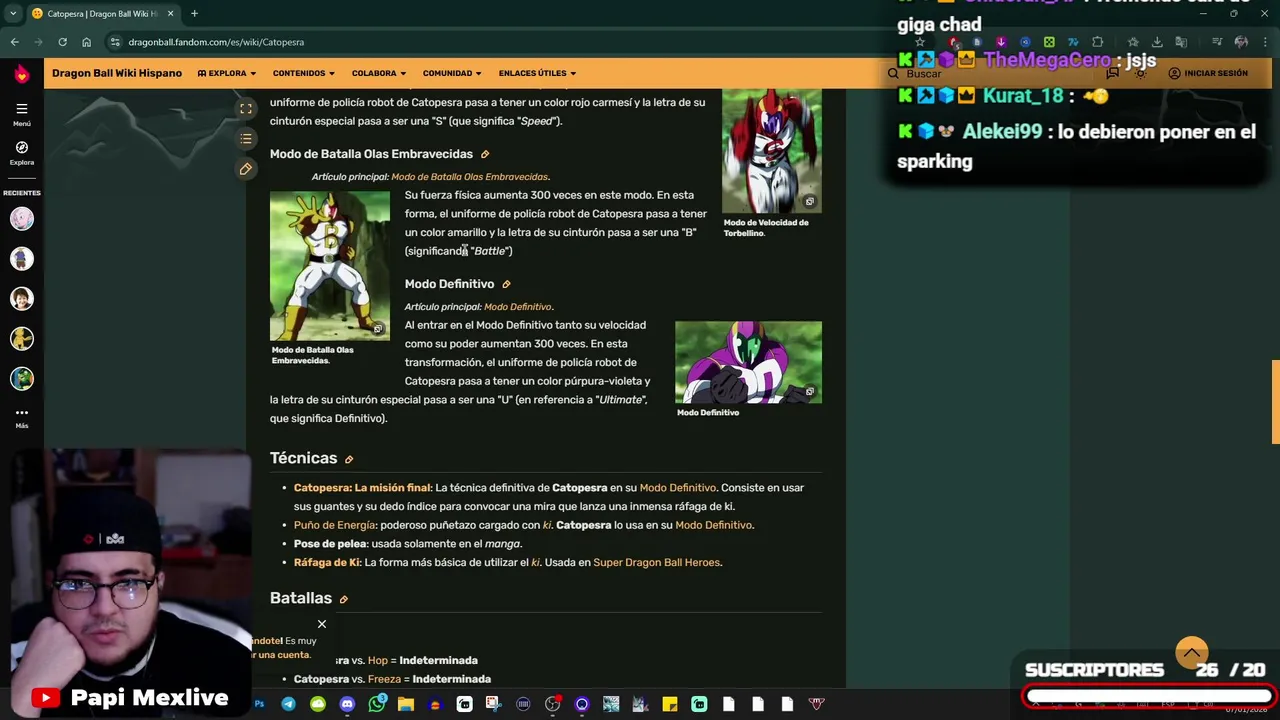Screen dimensions: 1280x720
Task: Open Ráfaga de Ki link
Action: coord(327,563)
